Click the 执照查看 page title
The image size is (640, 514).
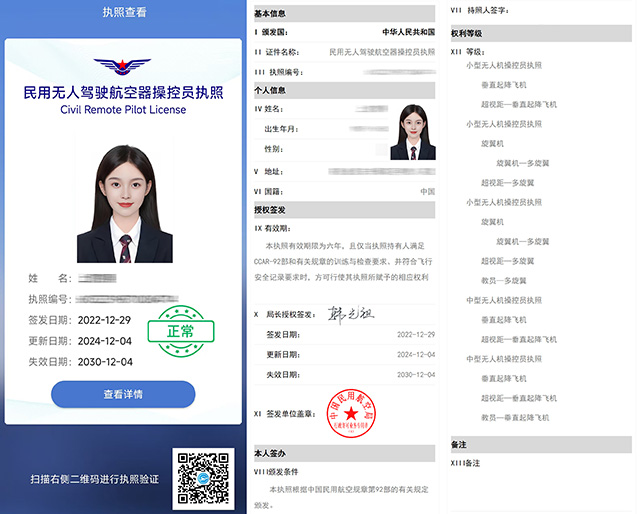(123, 13)
